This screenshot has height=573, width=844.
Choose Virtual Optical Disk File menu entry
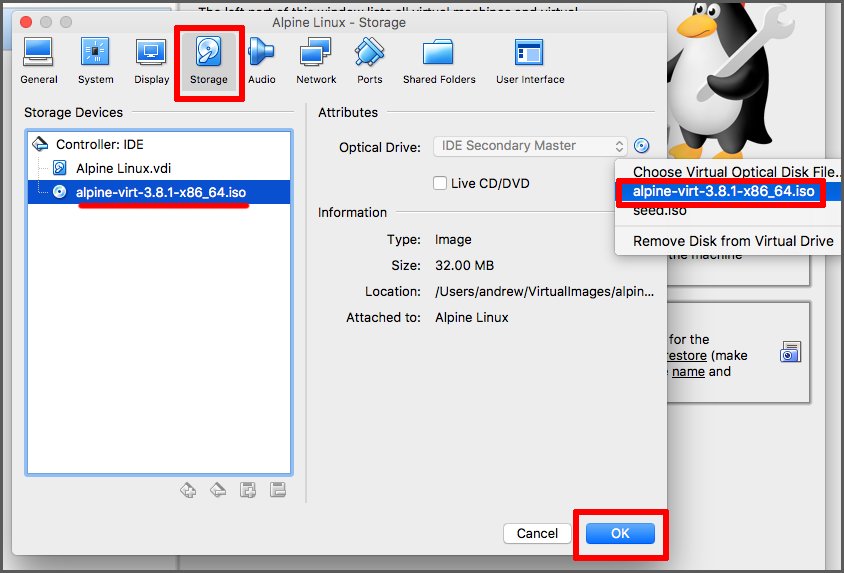(729, 172)
